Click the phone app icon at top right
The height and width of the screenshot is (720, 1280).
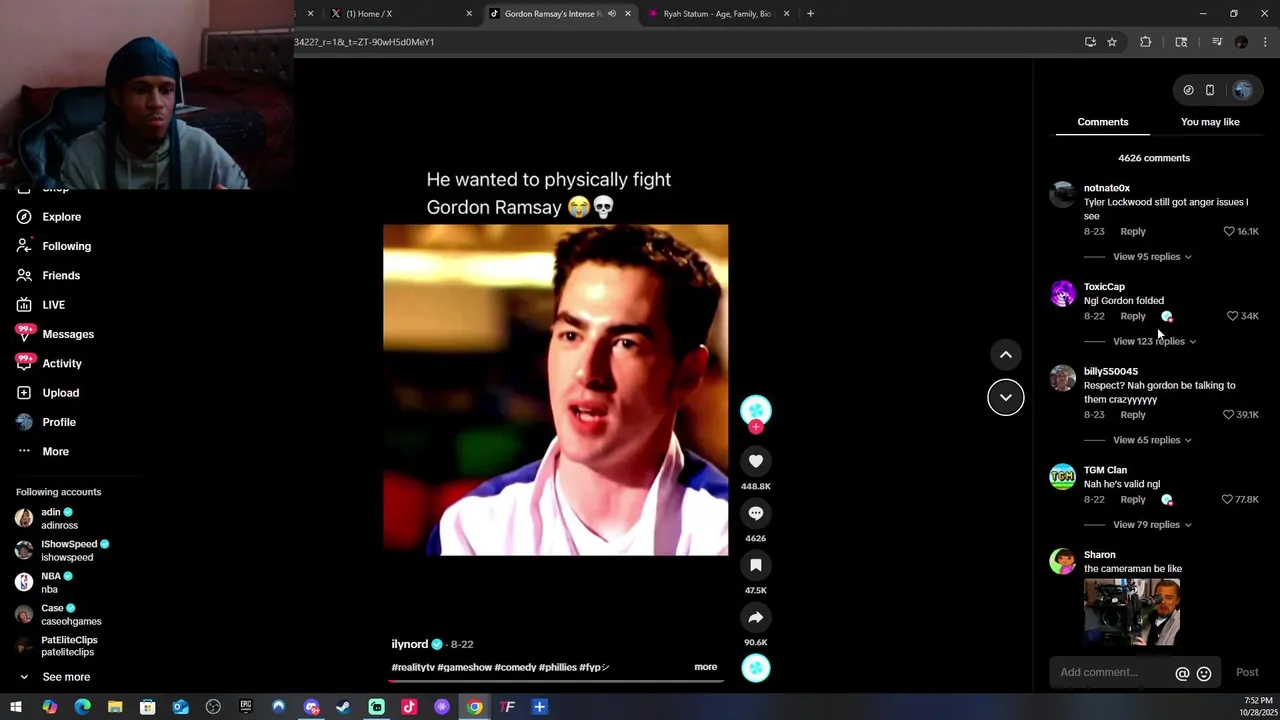click(1210, 90)
